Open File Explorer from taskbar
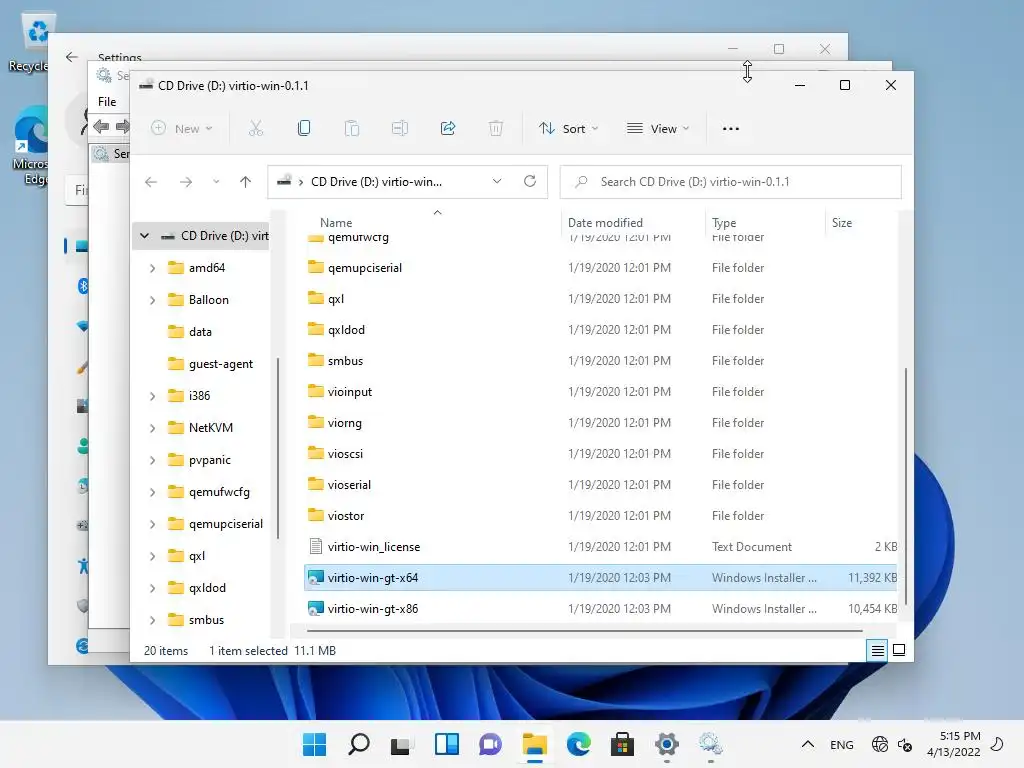The image size is (1024, 768). (535, 744)
